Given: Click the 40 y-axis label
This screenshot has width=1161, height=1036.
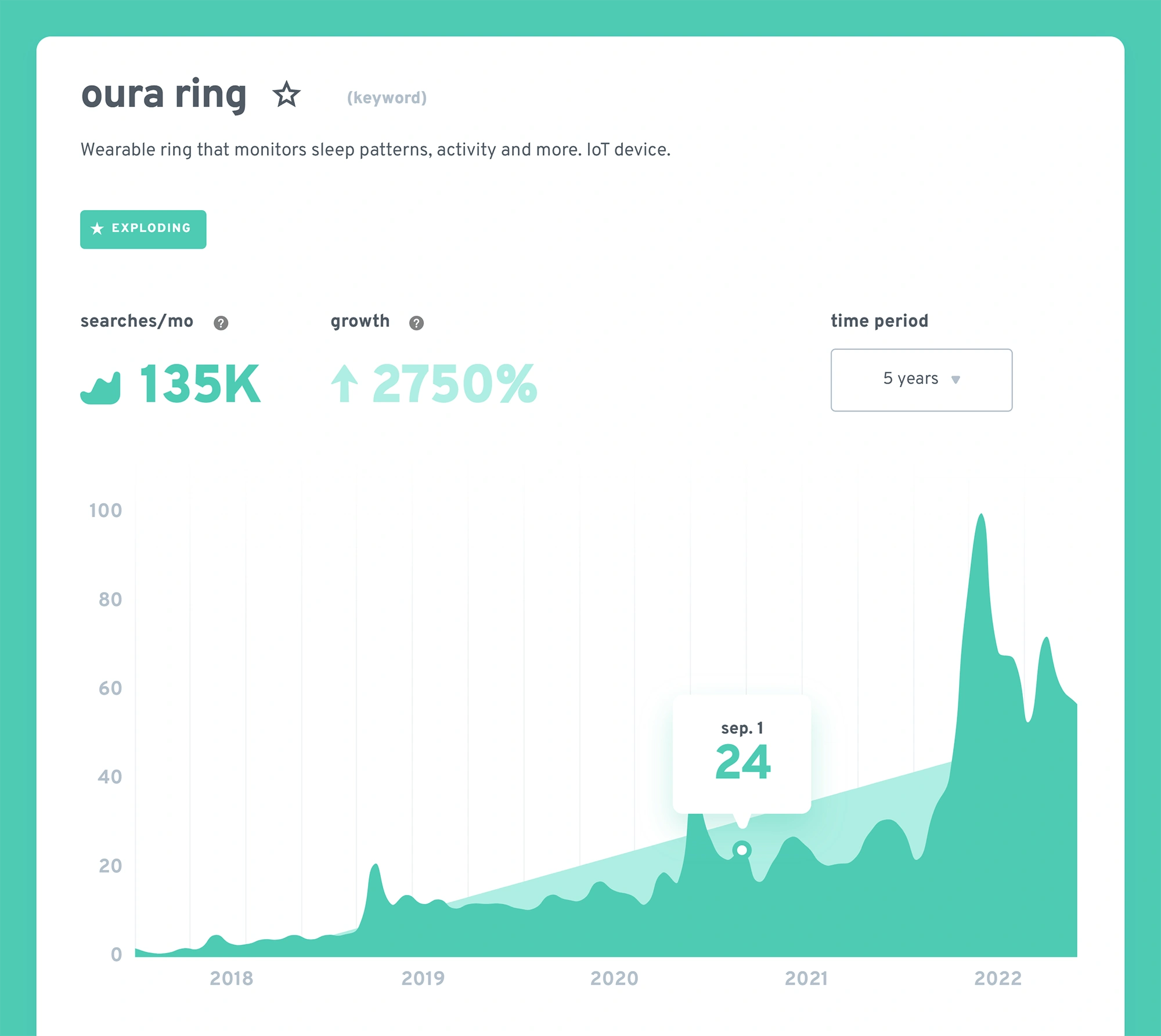Looking at the screenshot, I should 110,777.
